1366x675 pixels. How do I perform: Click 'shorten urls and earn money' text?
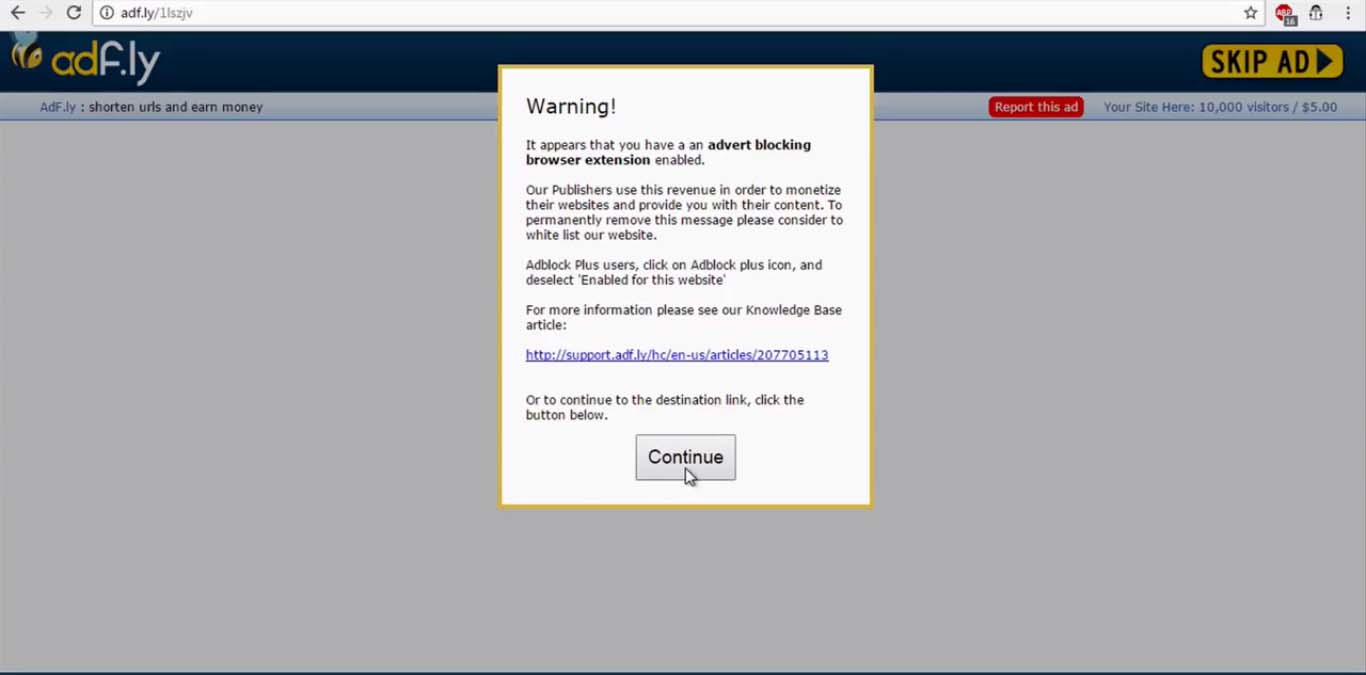click(176, 107)
